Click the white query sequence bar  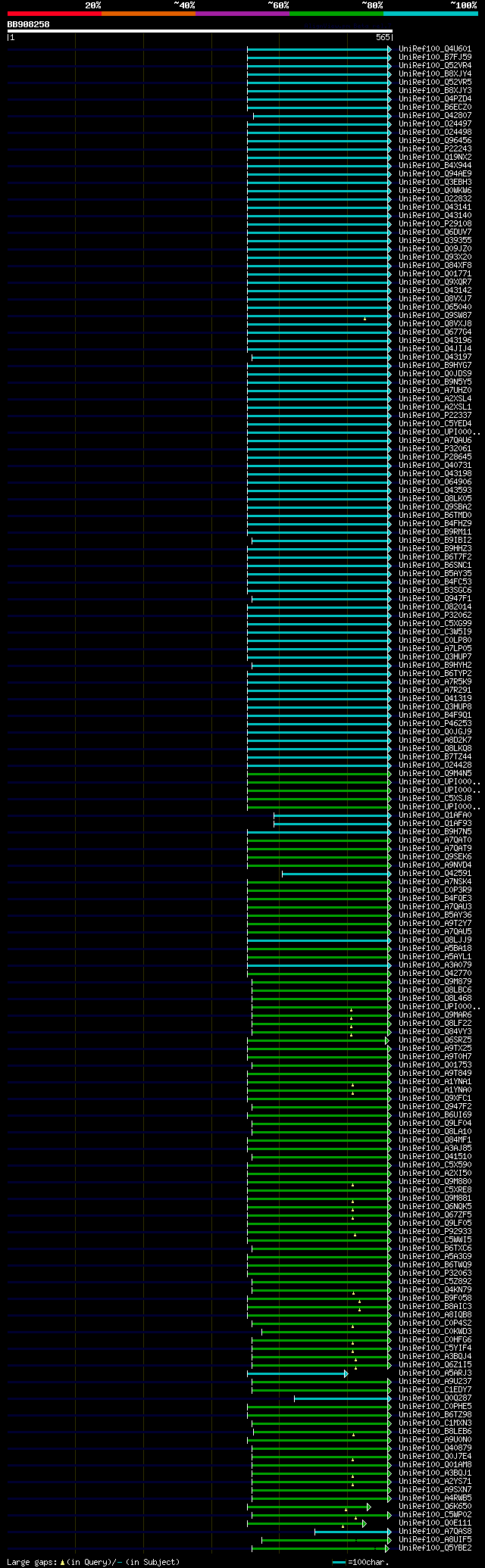200,31
